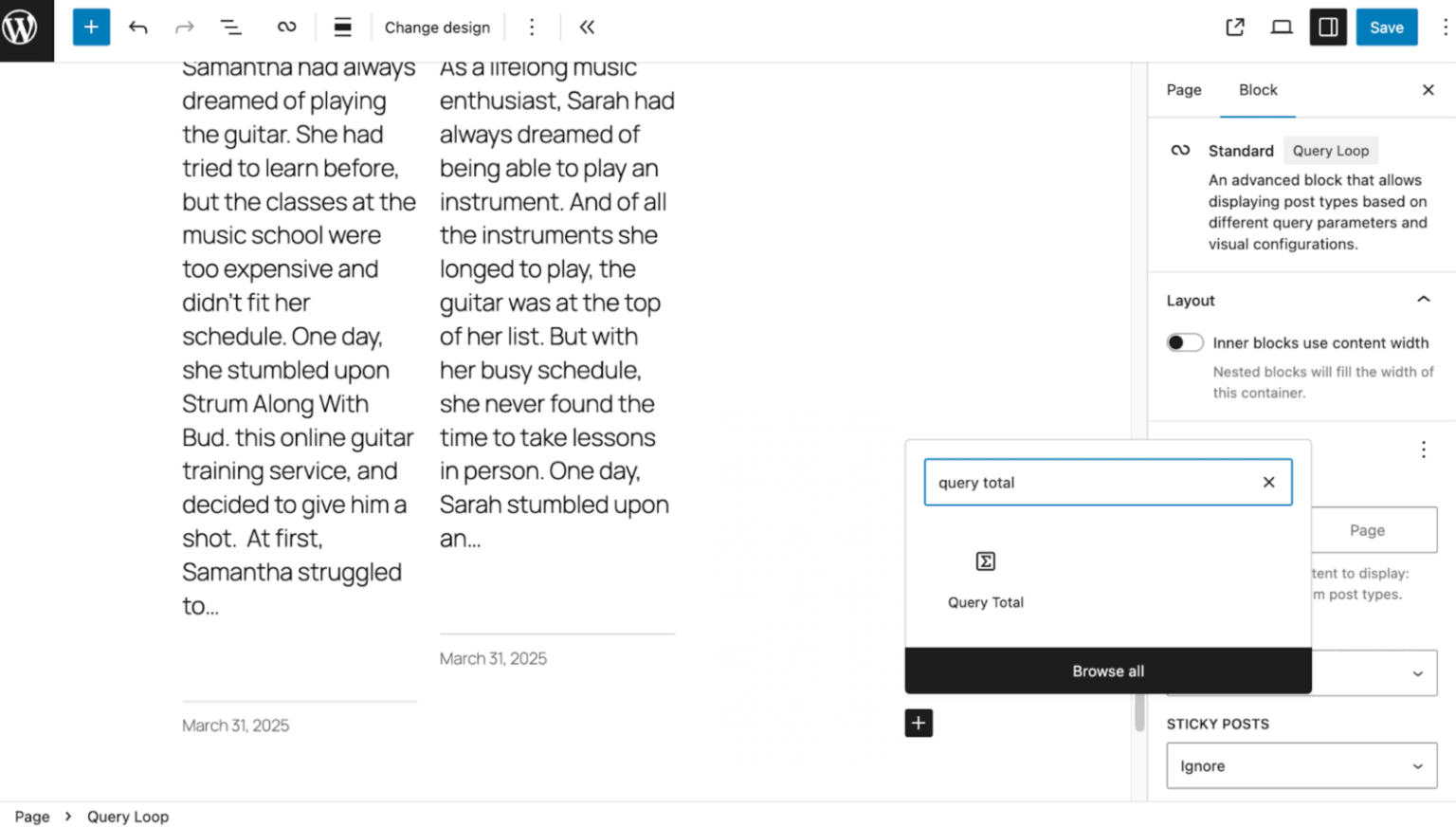The height and width of the screenshot is (827, 1456).
Task: Click the align icon in toolbar
Action: click(342, 28)
